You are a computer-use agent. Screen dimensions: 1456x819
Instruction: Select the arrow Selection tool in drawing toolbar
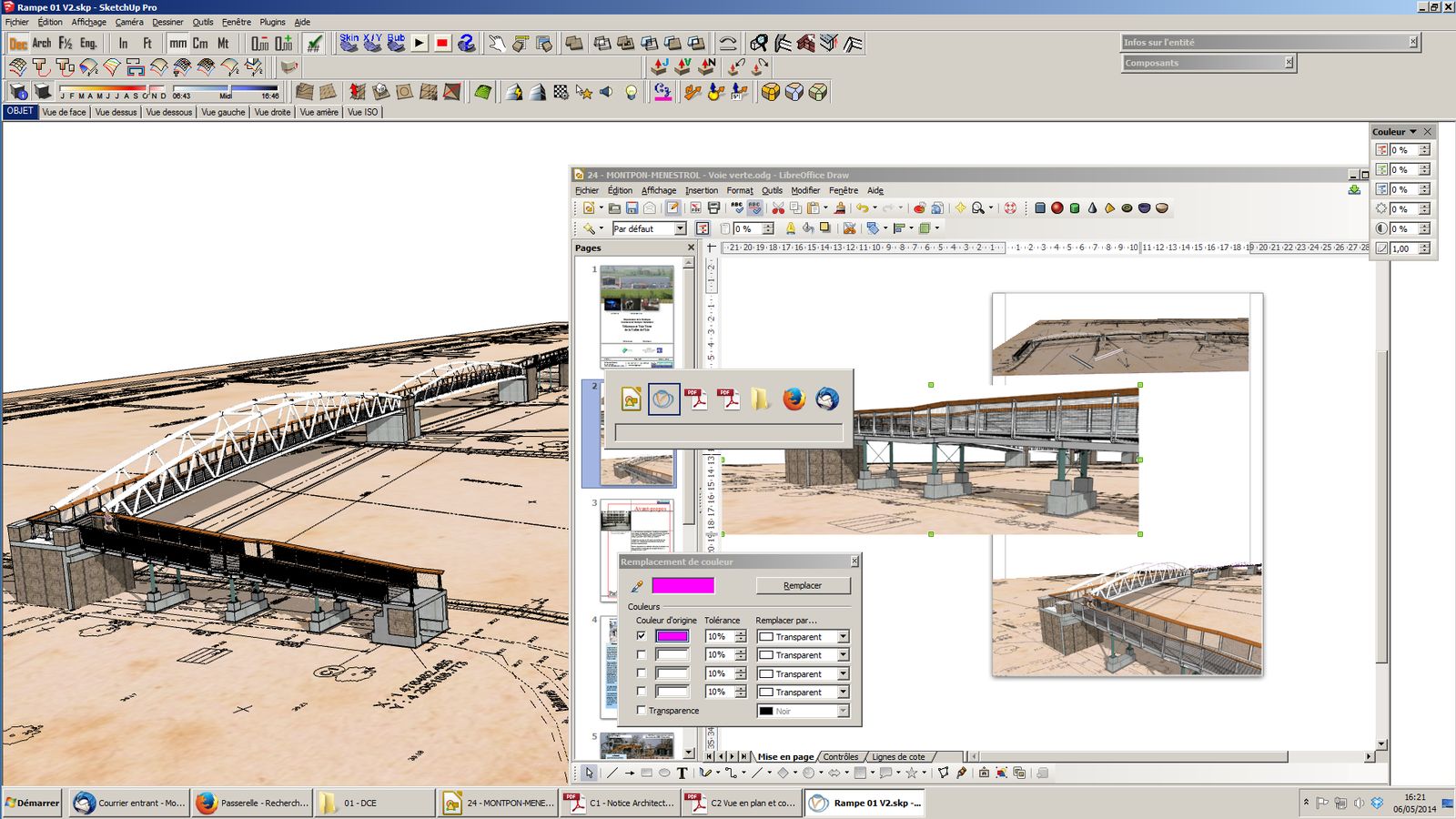pyautogui.click(x=590, y=773)
